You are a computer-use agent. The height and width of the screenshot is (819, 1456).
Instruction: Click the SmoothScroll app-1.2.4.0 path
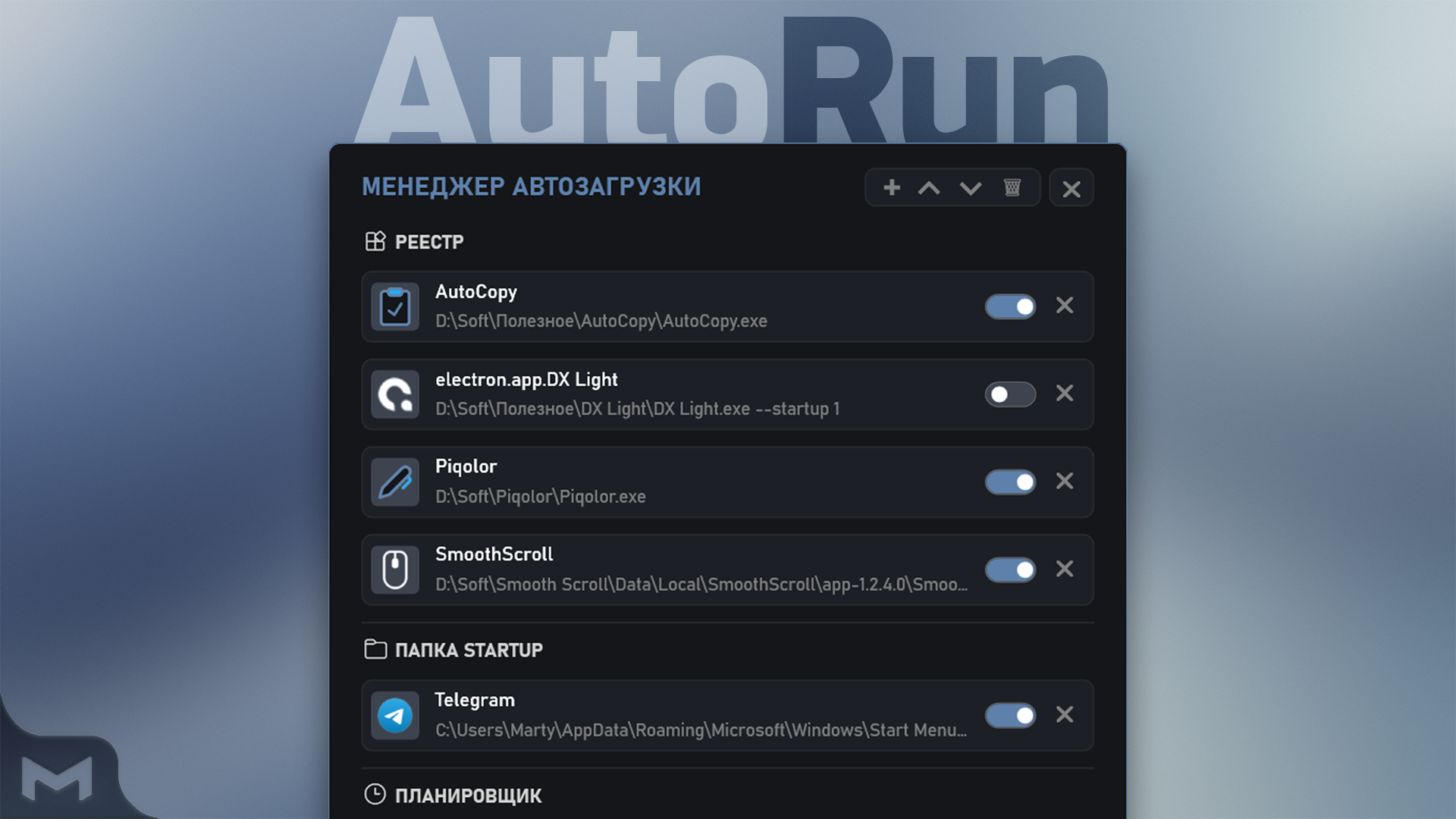pos(701,585)
